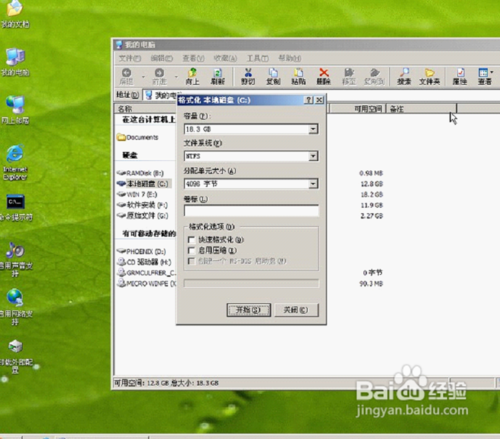Open the Favorites menu
This screenshot has width=500, height=439.
pyautogui.click(x=225, y=58)
